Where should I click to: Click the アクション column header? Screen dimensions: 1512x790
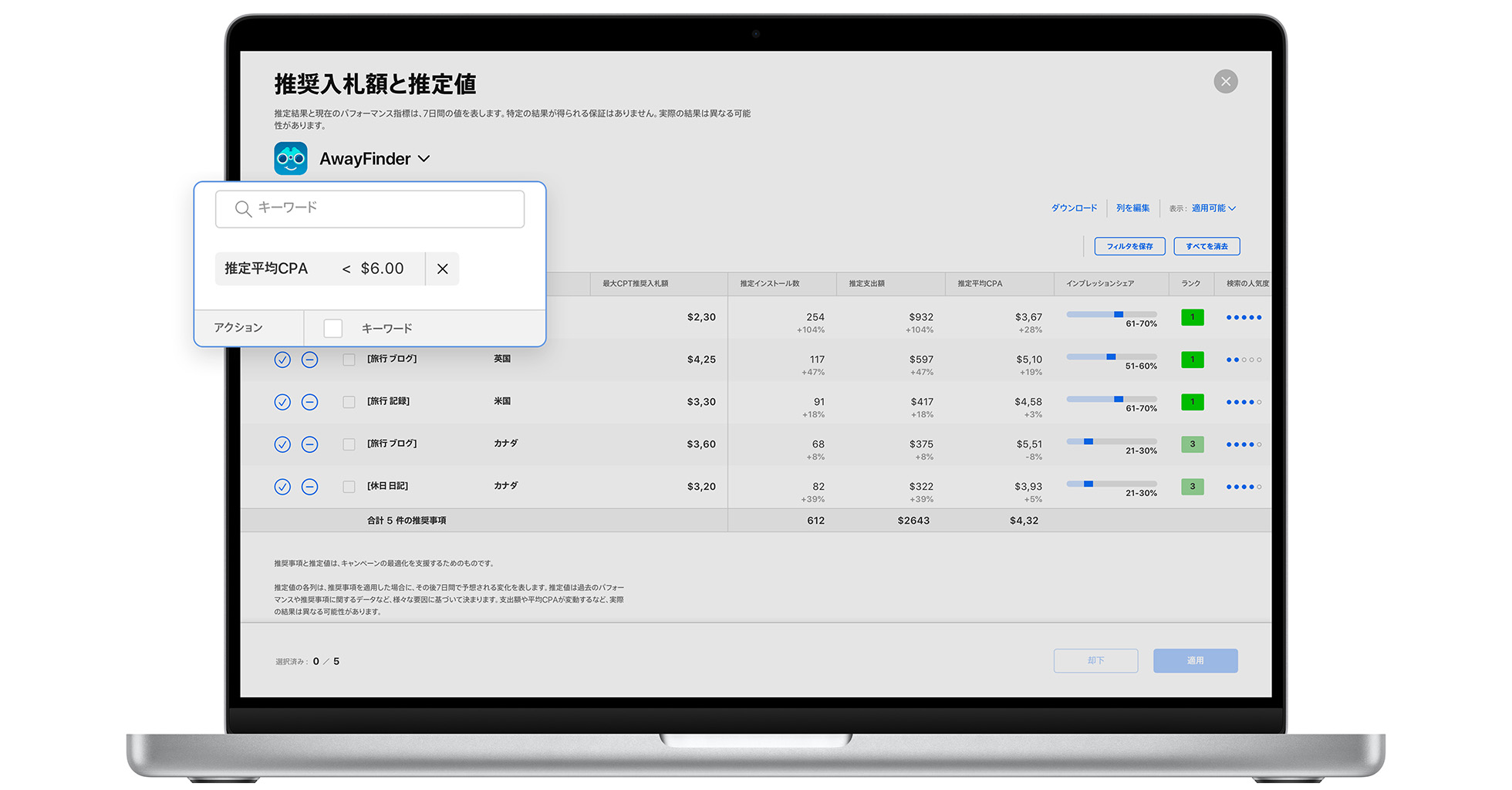coord(238,328)
